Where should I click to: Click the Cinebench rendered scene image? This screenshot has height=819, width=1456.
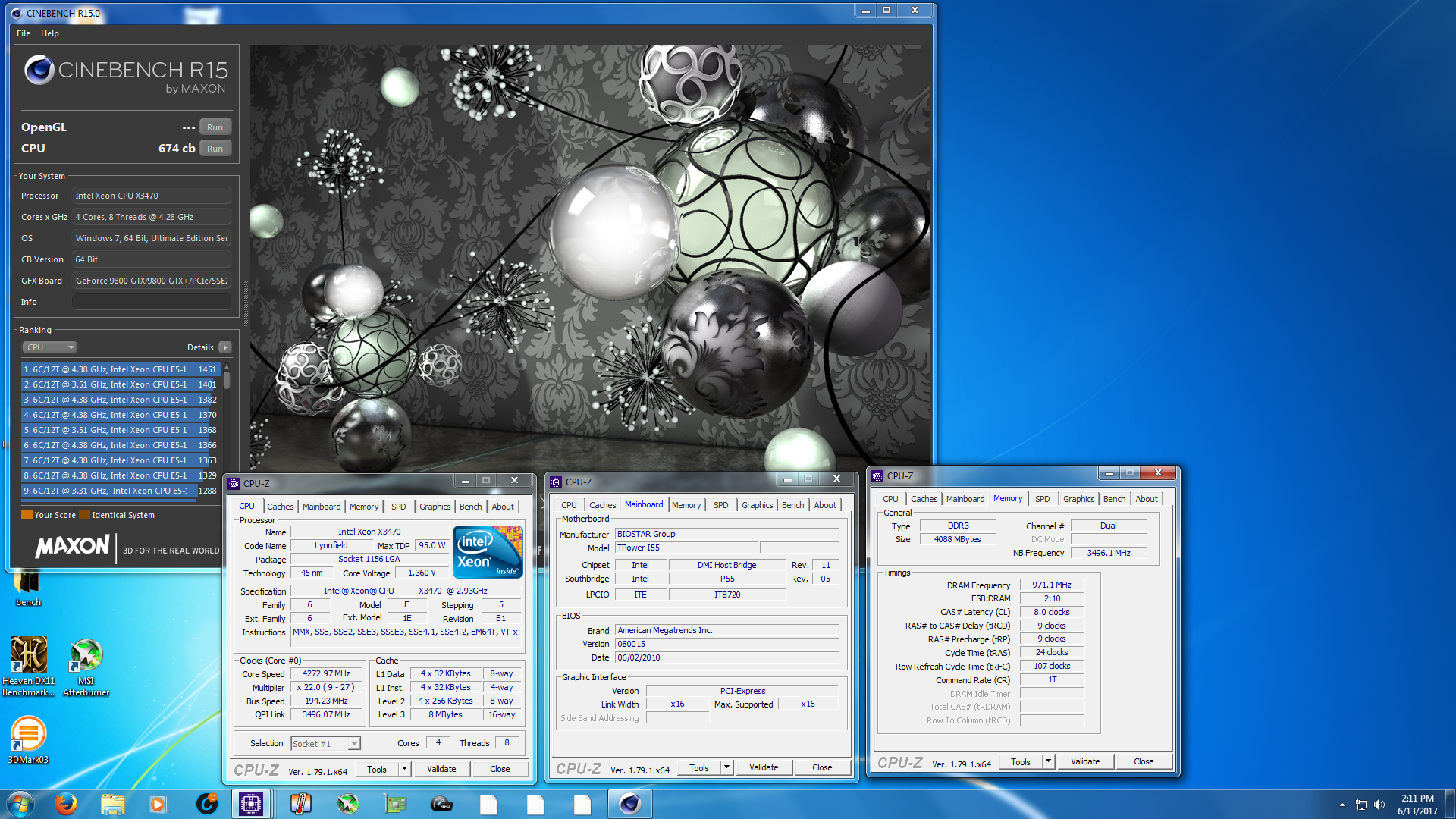coord(590,258)
